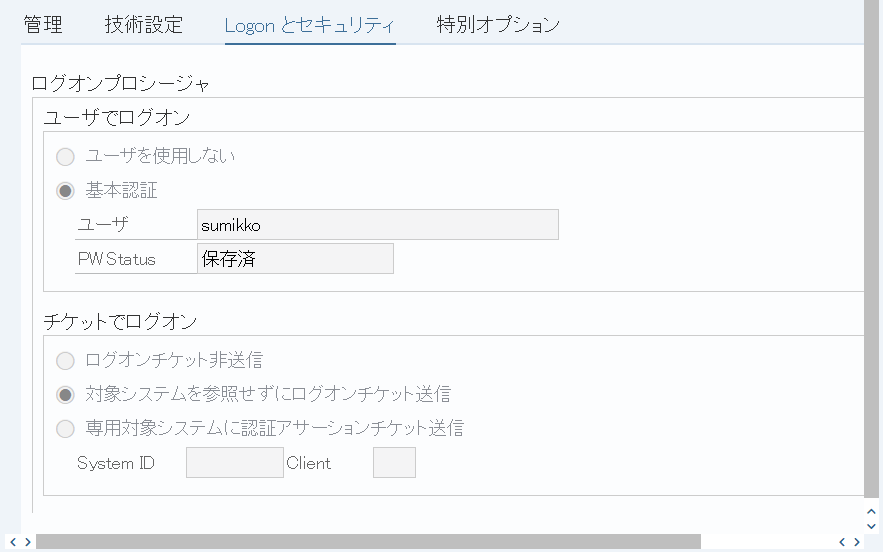Click the ユーザ field containing sumikko

click(378, 225)
